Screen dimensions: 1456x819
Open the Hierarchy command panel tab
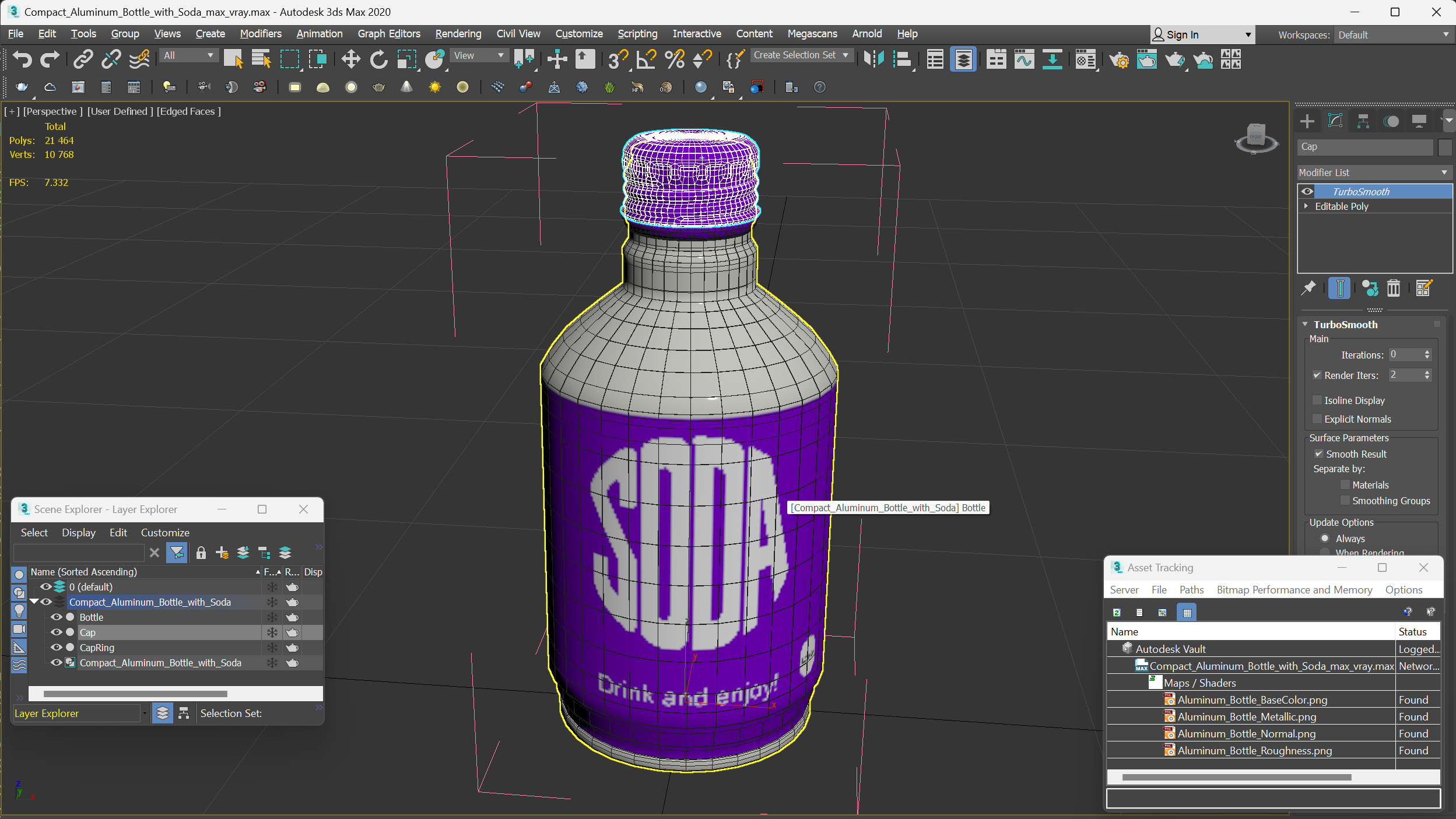pos(1363,121)
